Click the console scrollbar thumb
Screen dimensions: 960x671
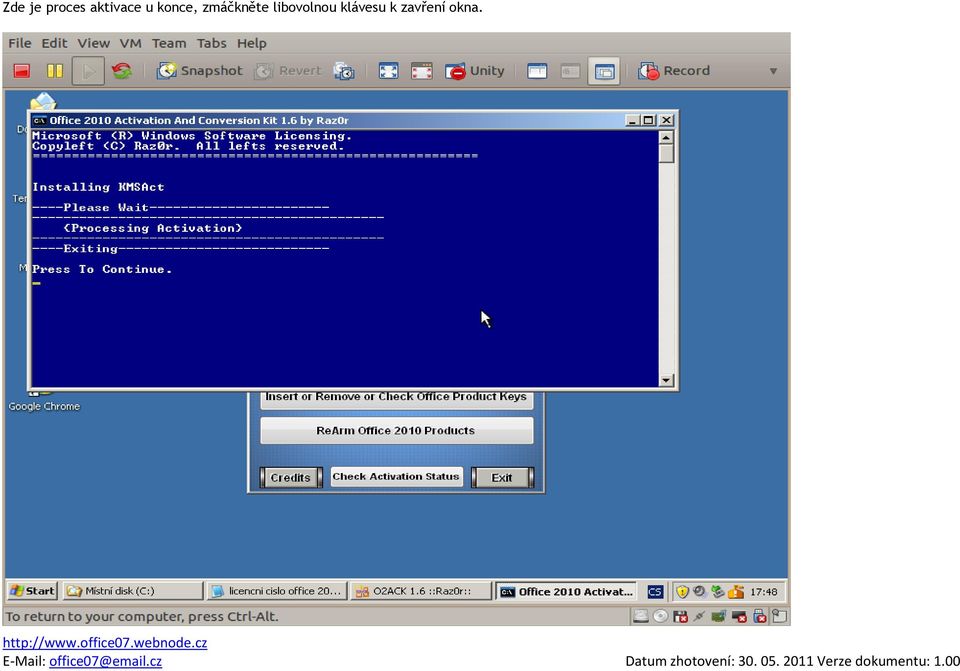click(666, 153)
